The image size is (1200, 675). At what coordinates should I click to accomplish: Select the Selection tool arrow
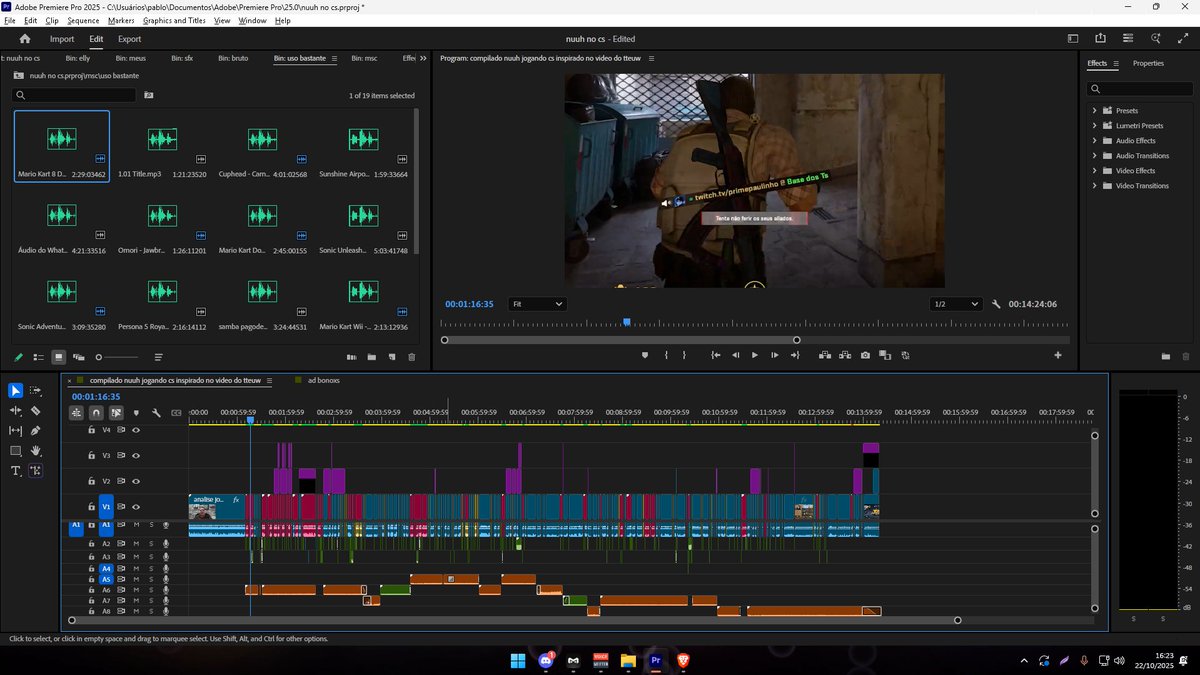(x=15, y=390)
